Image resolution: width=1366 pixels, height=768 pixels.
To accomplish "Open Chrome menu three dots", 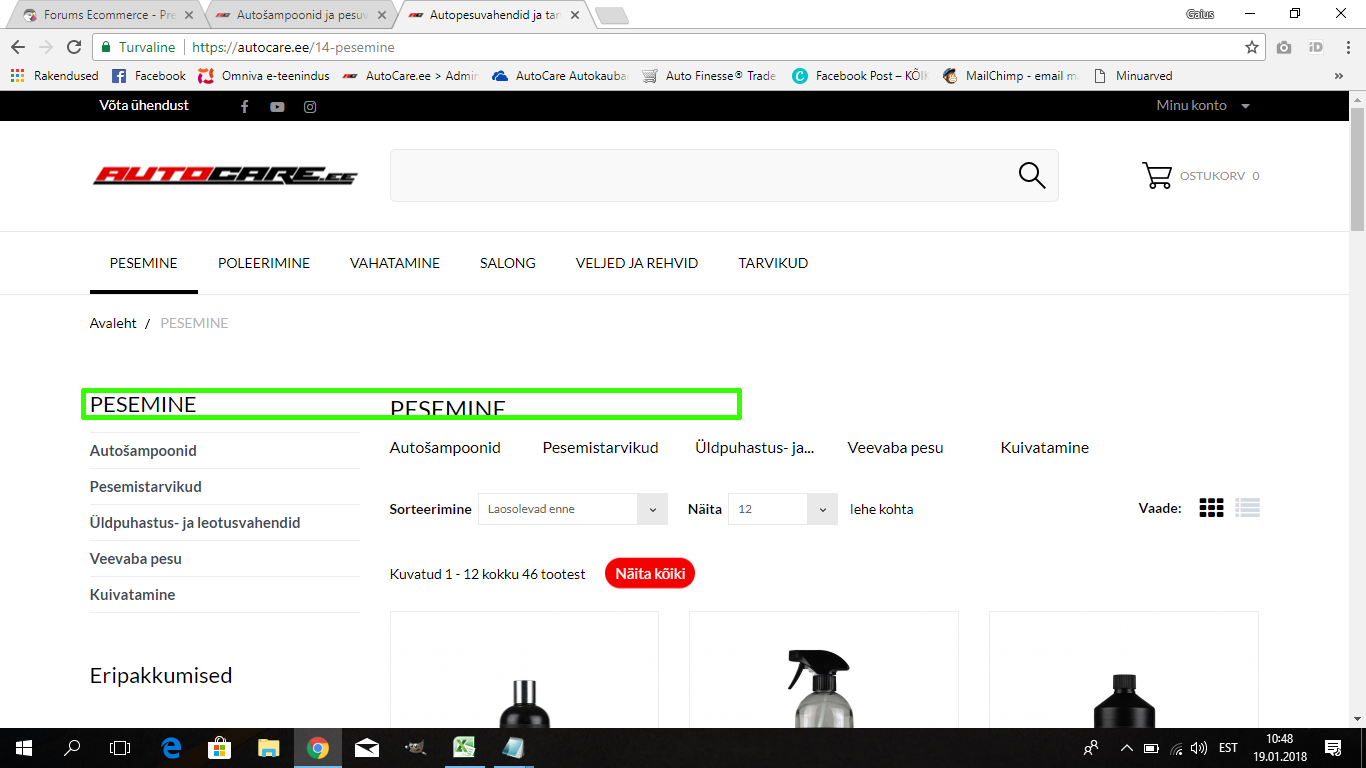I will 1347,47.
